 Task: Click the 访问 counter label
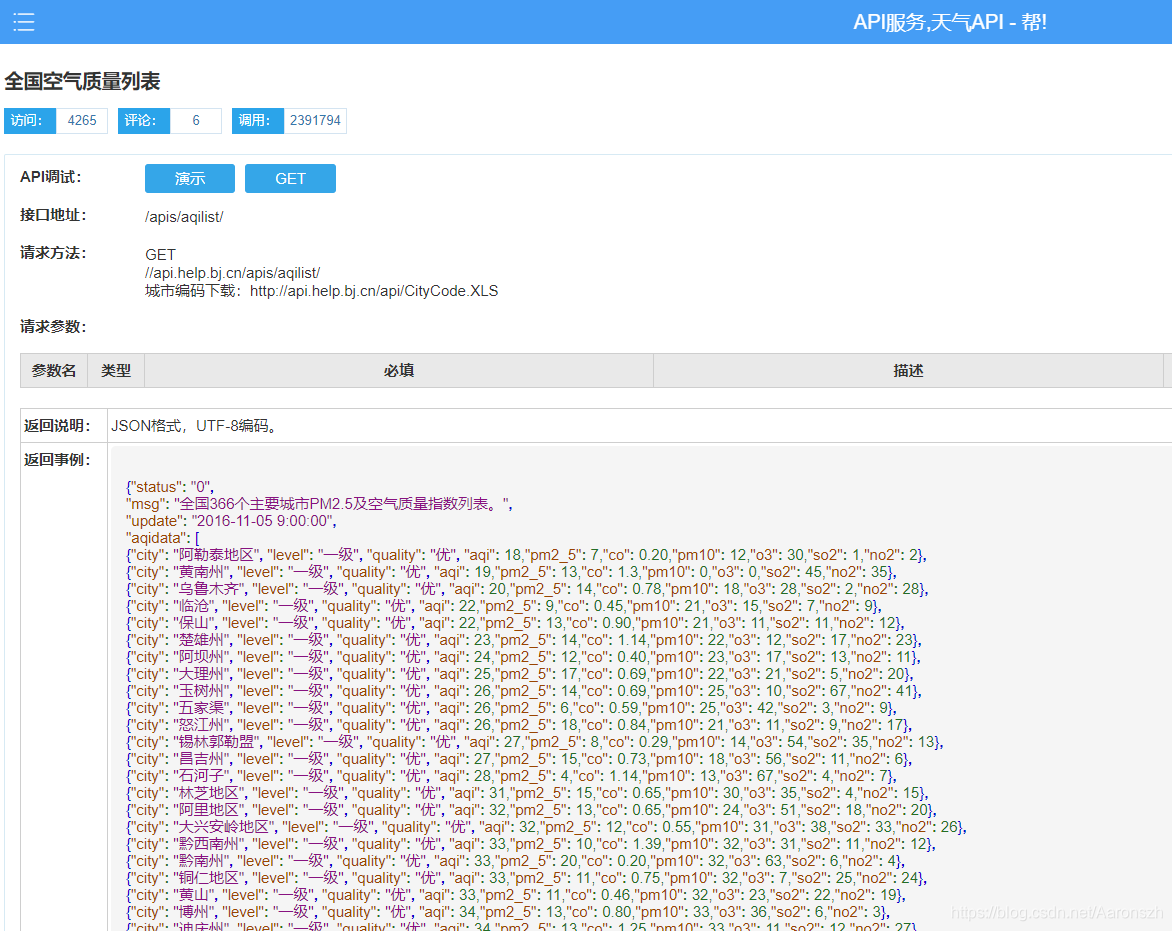tap(30, 120)
